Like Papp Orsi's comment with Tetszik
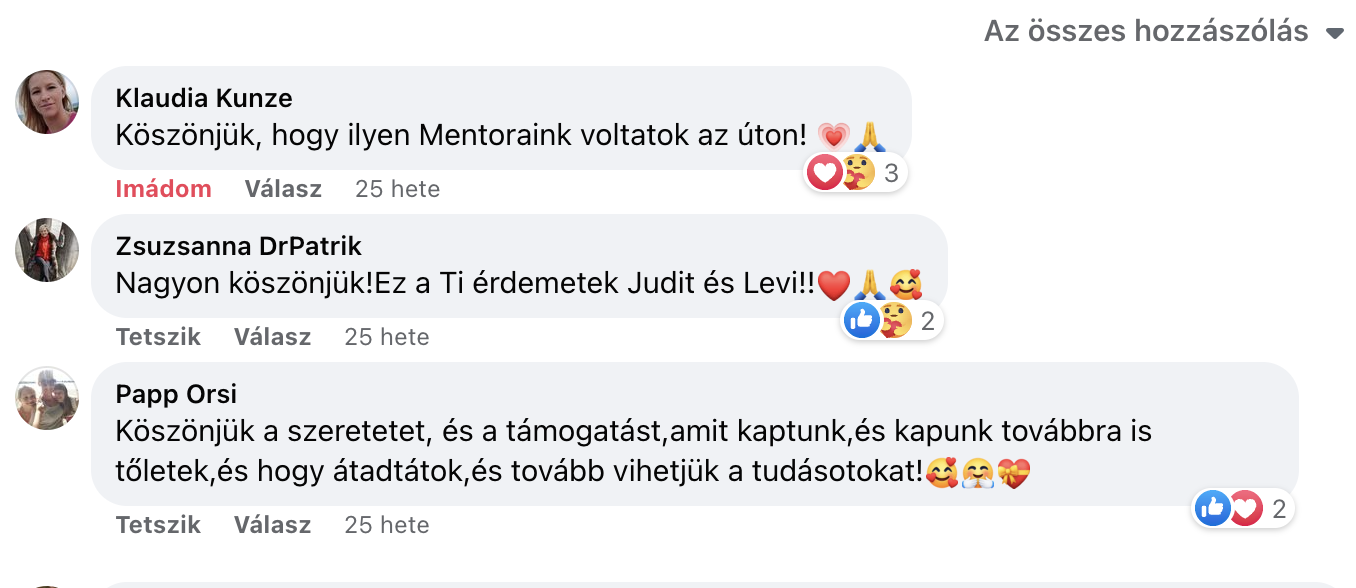Image resolution: width=1356 pixels, height=588 pixels. point(158,525)
